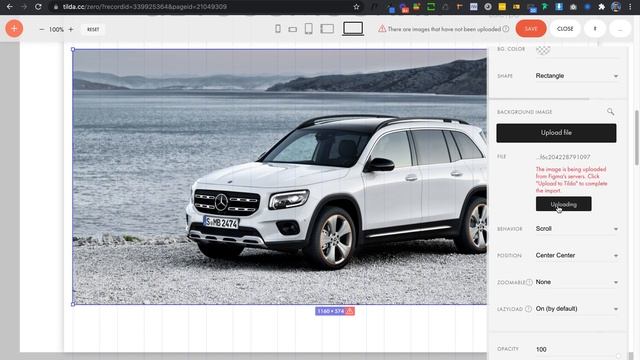Close the Zero block editor
Image resolution: width=640 pixels, height=360 pixels.
(x=565, y=29)
